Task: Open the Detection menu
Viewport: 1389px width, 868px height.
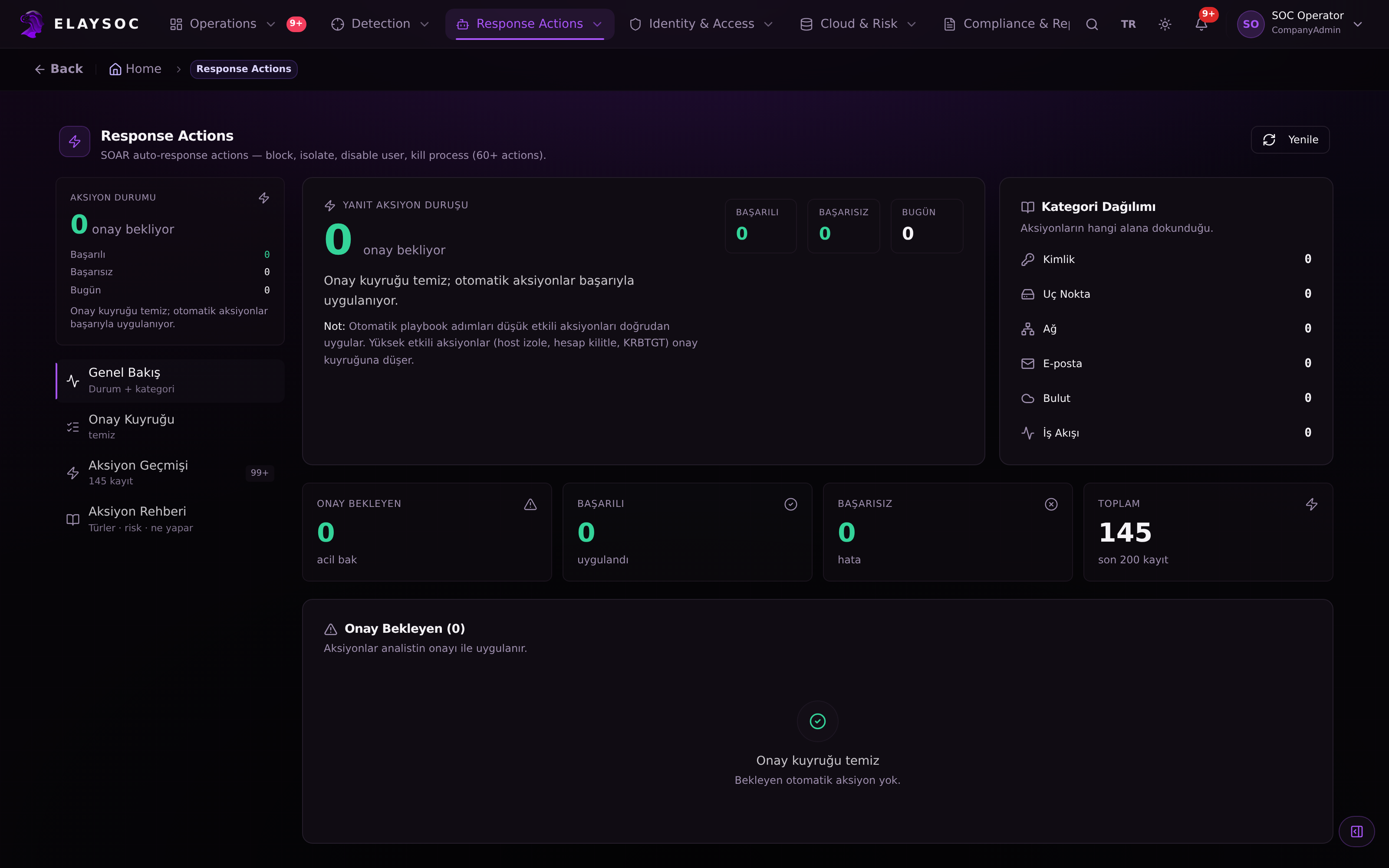Action: pyautogui.click(x=381, y=24)
